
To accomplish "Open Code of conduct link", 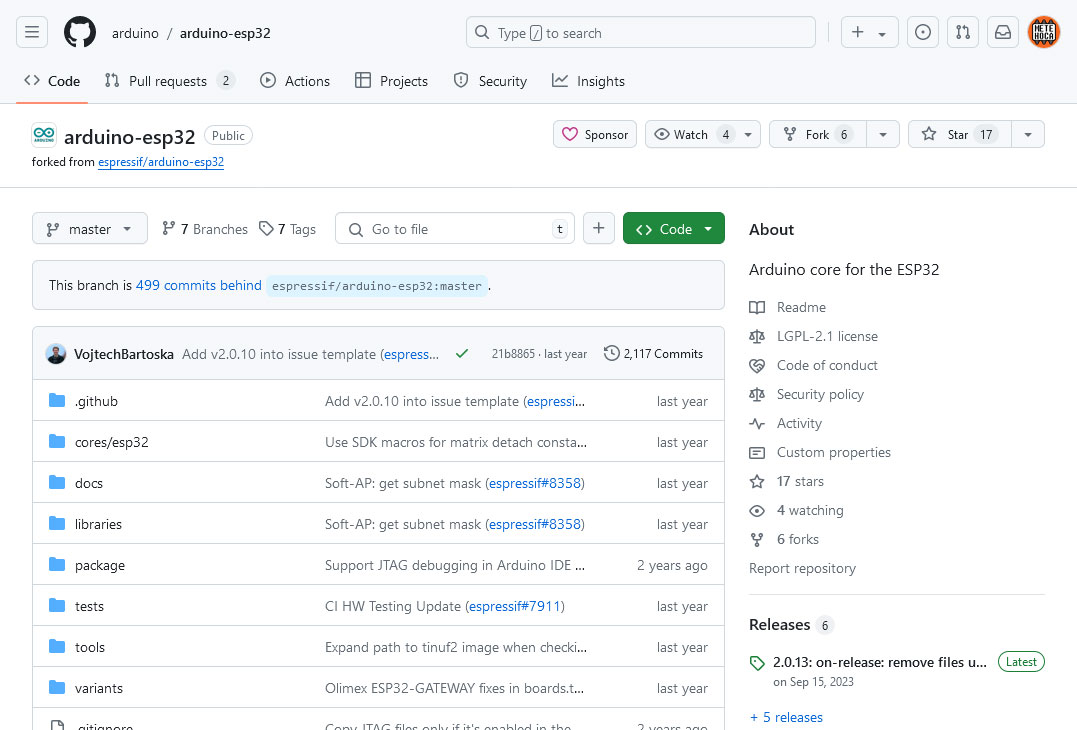I will click(827, 365).
